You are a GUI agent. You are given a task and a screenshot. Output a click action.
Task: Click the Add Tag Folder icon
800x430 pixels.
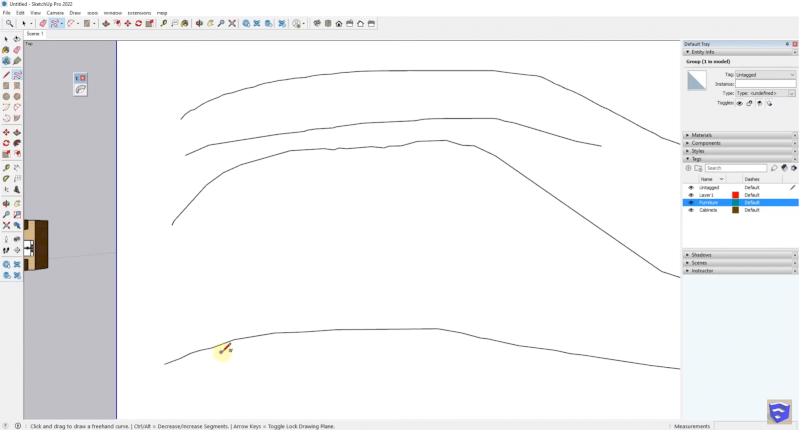[x=698, y=168]
